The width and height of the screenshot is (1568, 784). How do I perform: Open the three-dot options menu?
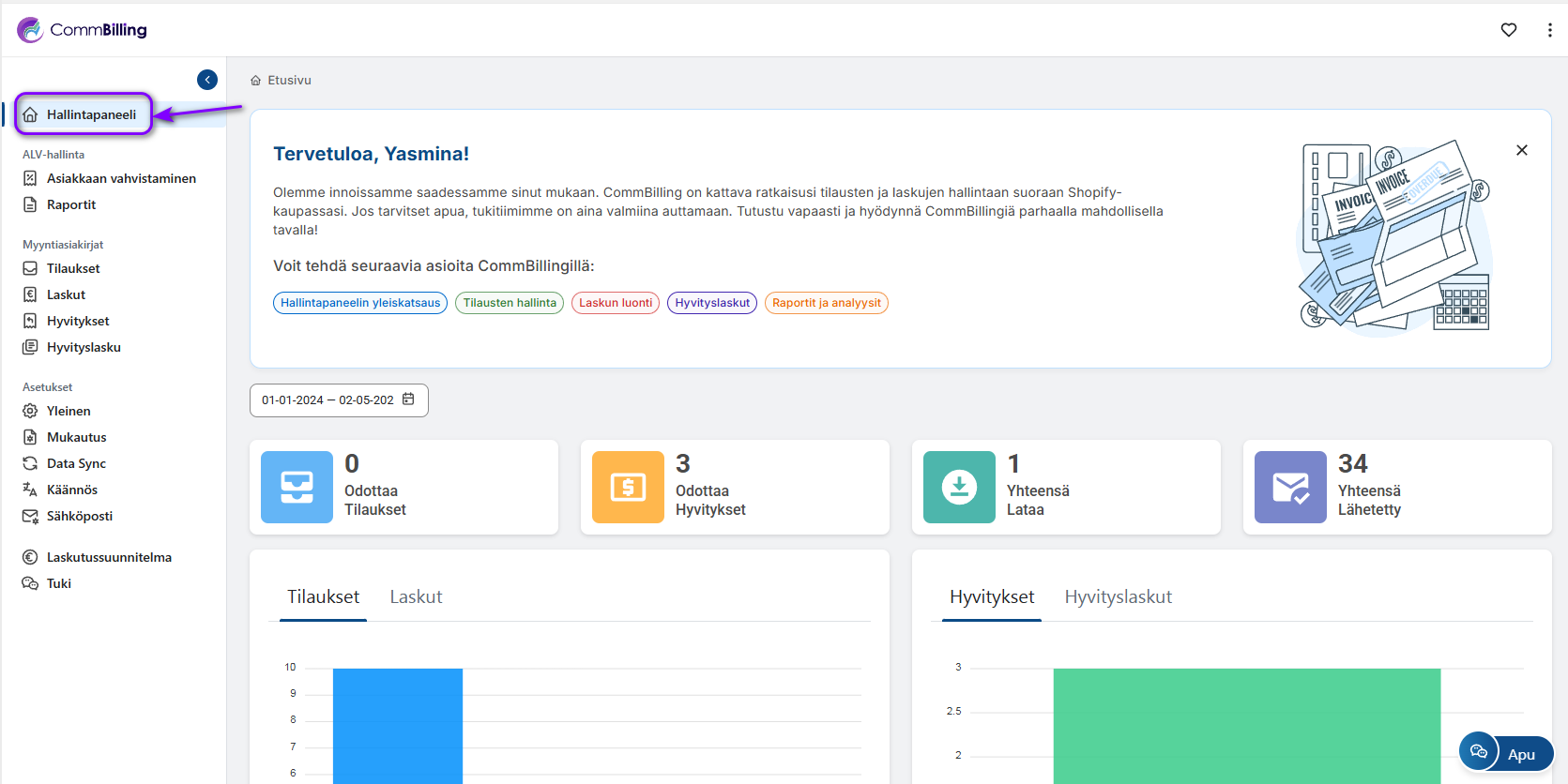(1549, 30)
